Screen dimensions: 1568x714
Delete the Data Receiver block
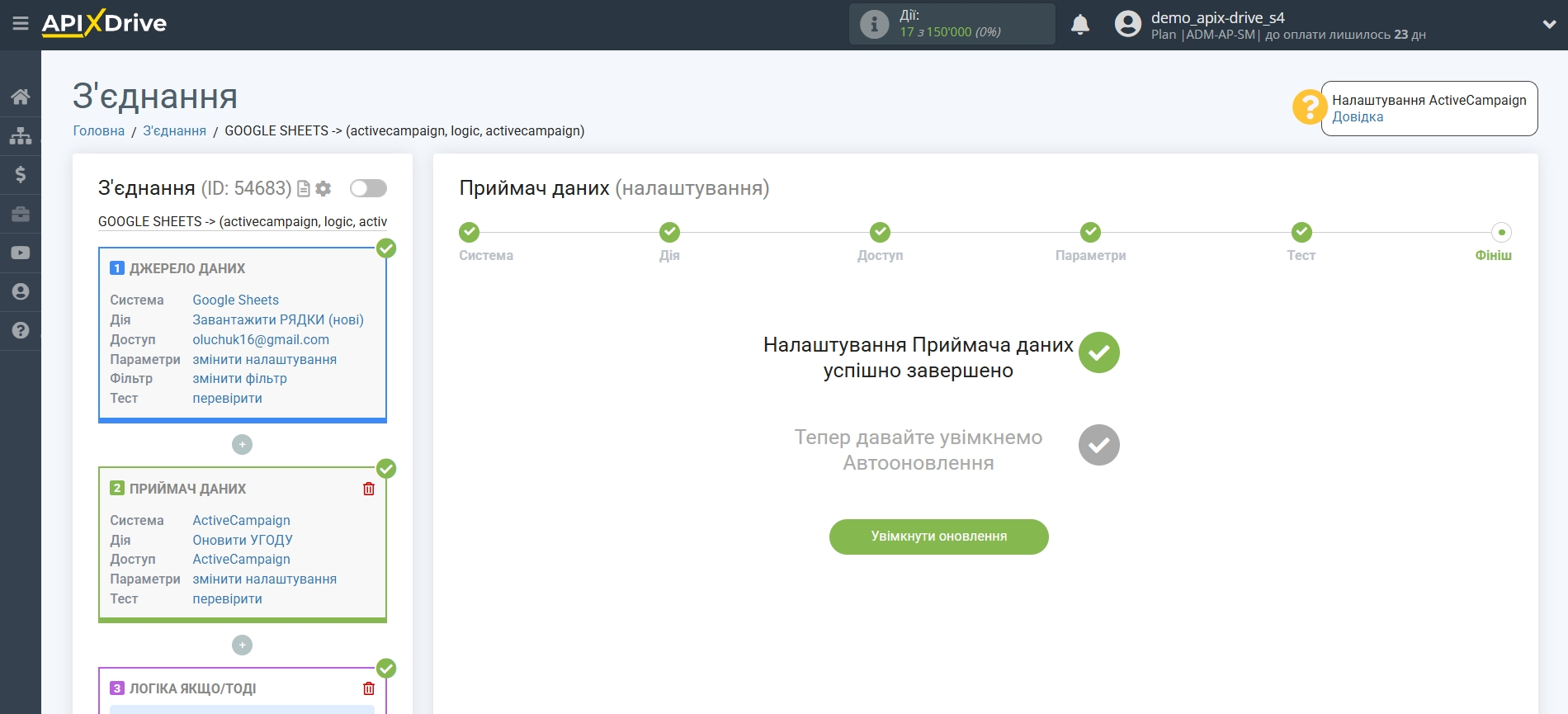pos(369,489)
